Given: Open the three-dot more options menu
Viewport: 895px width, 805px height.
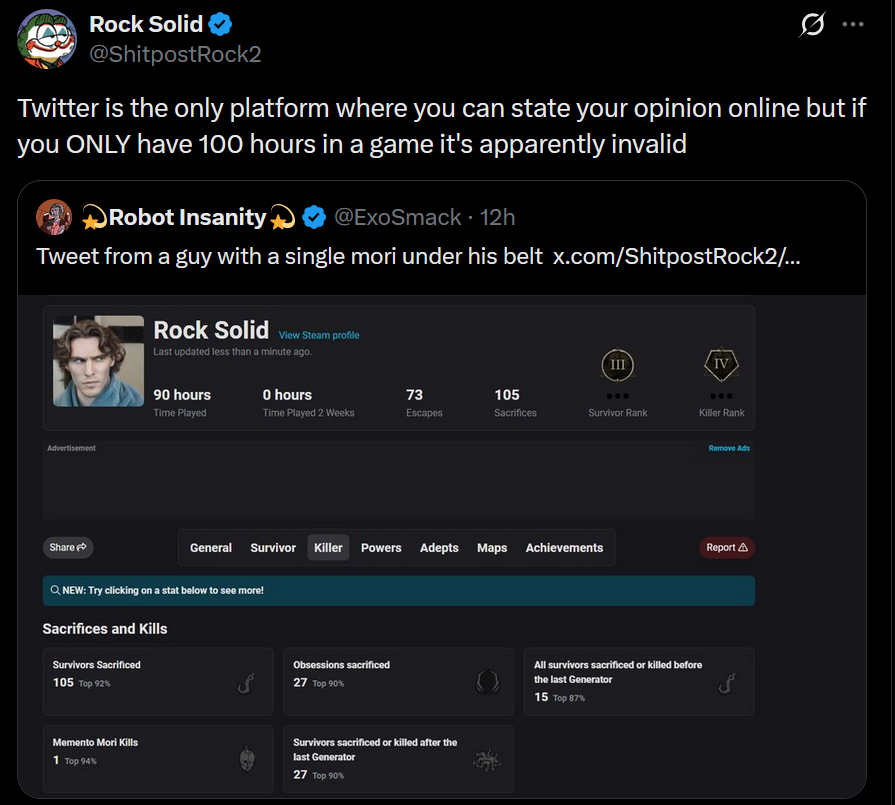Looking at the screenshot, I should [x=853, y=25].
